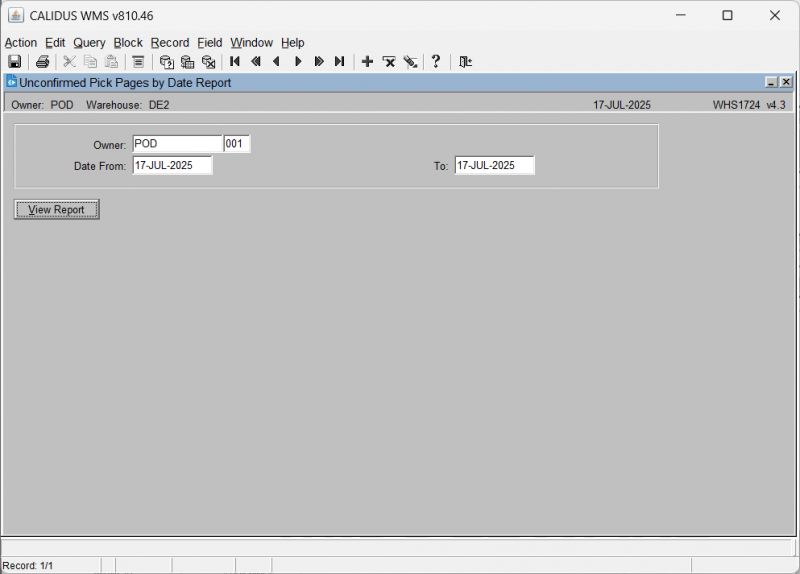Image resolution: width=800 pixels, height=574 pixels.
Task: Click the Delete Record icon
Action: coord(389,62)
